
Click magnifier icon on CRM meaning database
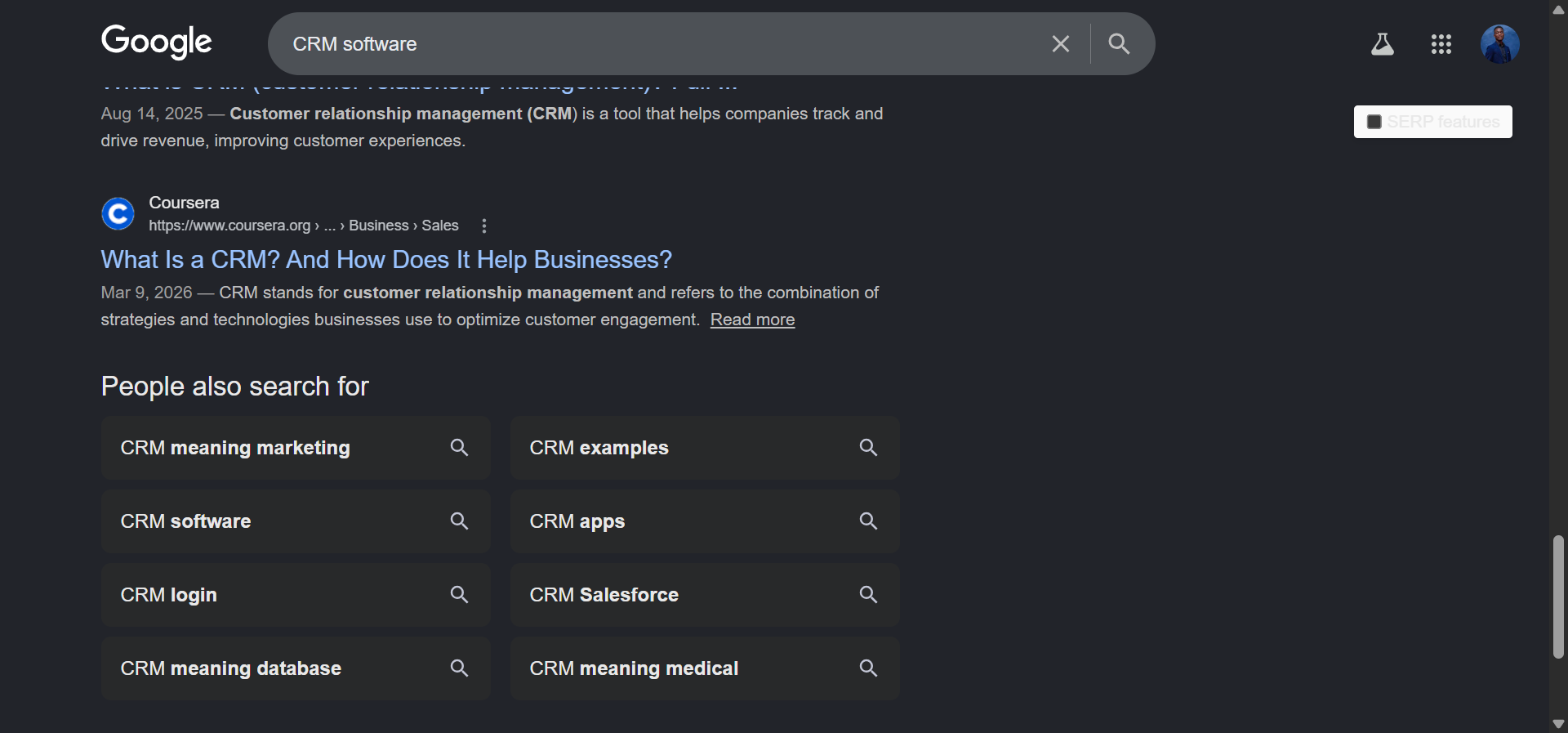click(x=459, y=668)
